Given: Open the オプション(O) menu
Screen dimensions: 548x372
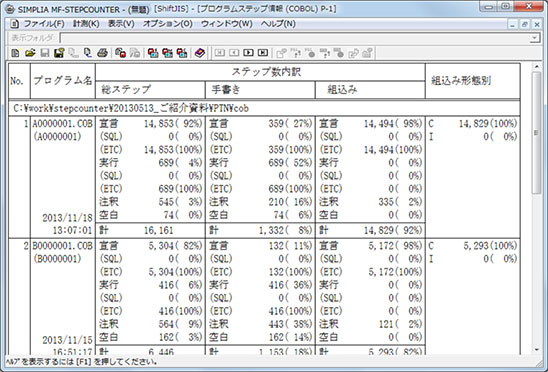Looking at the screenshot, I should pyautogui.click(x=167, y=24).
